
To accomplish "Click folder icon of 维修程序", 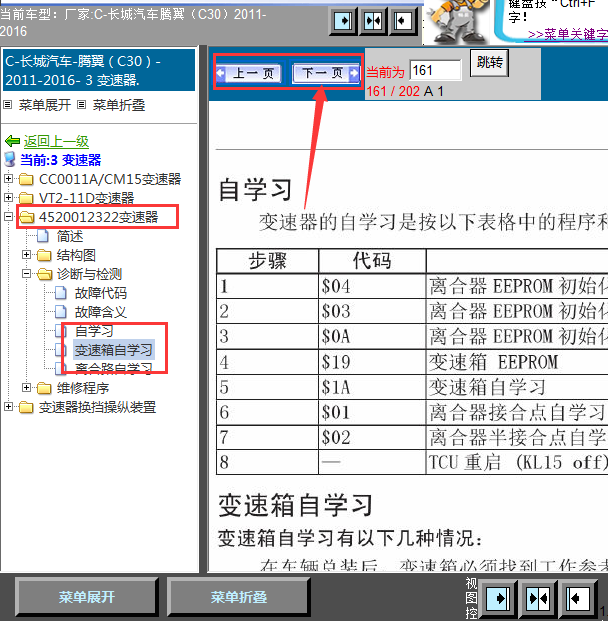I will coord(44,389).
